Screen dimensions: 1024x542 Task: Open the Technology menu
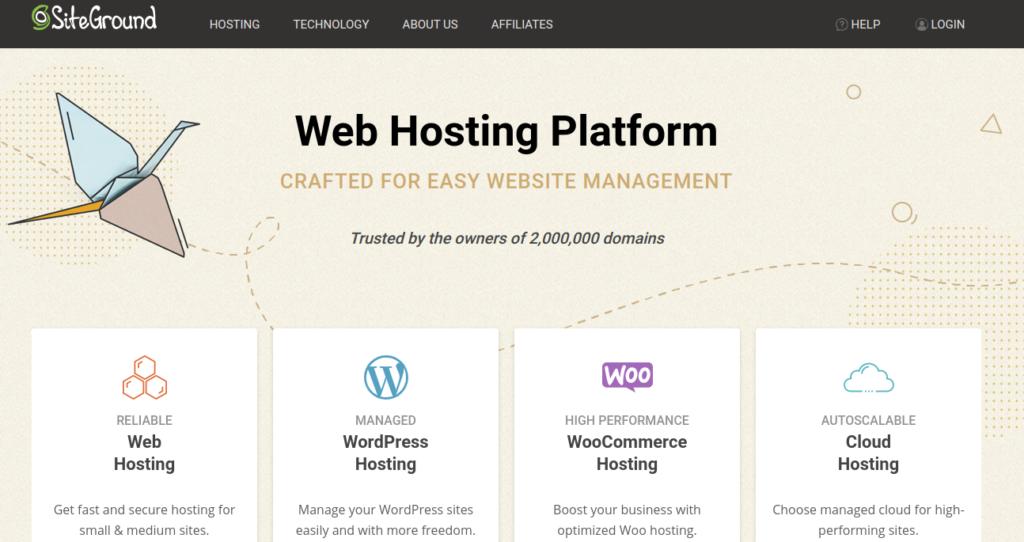331,24
